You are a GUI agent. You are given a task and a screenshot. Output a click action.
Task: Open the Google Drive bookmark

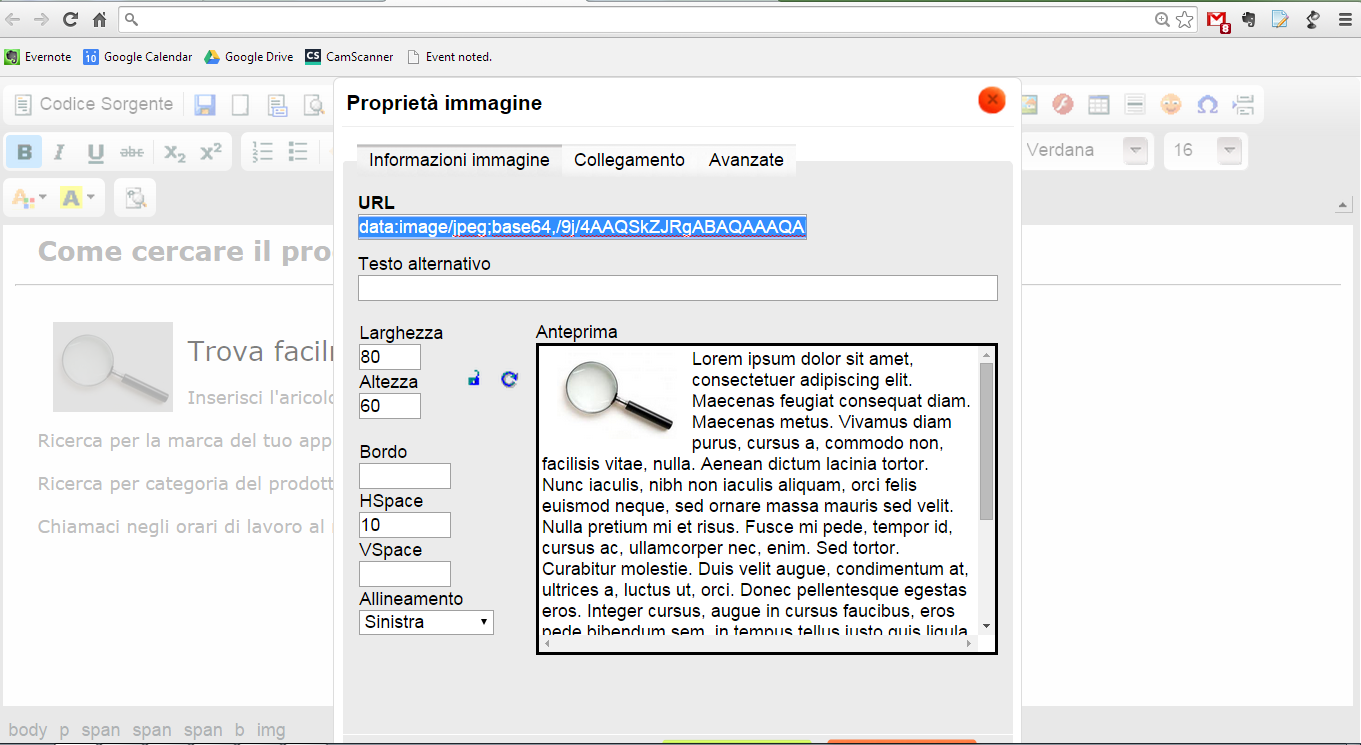(249, 57)
